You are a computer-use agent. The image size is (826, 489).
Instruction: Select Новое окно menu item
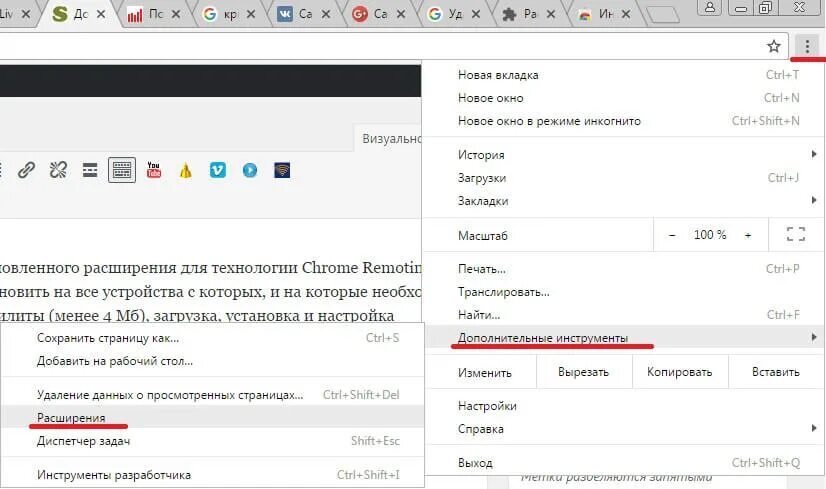624,98
